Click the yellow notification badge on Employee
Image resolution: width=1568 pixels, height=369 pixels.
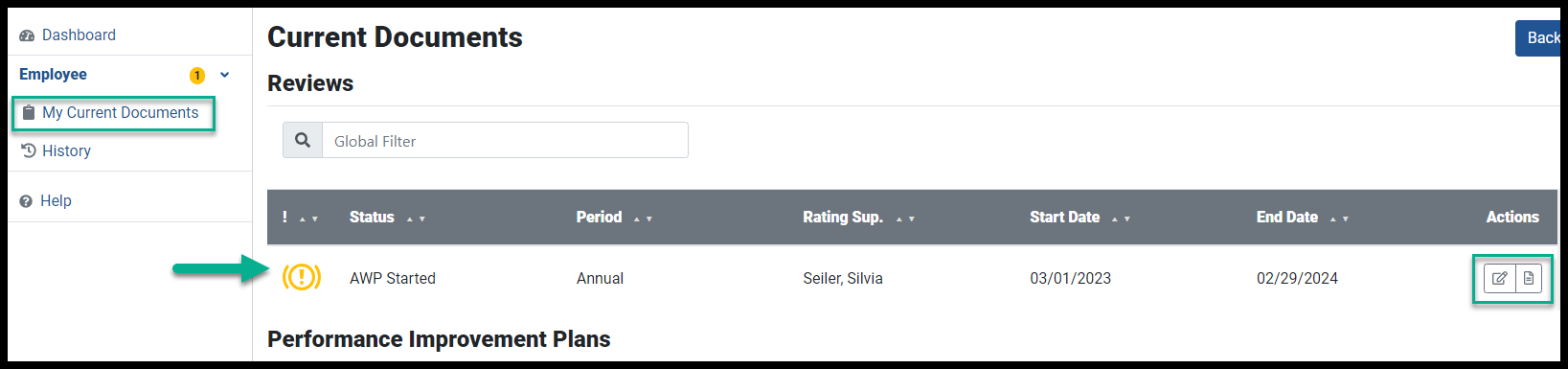point(197,75)
